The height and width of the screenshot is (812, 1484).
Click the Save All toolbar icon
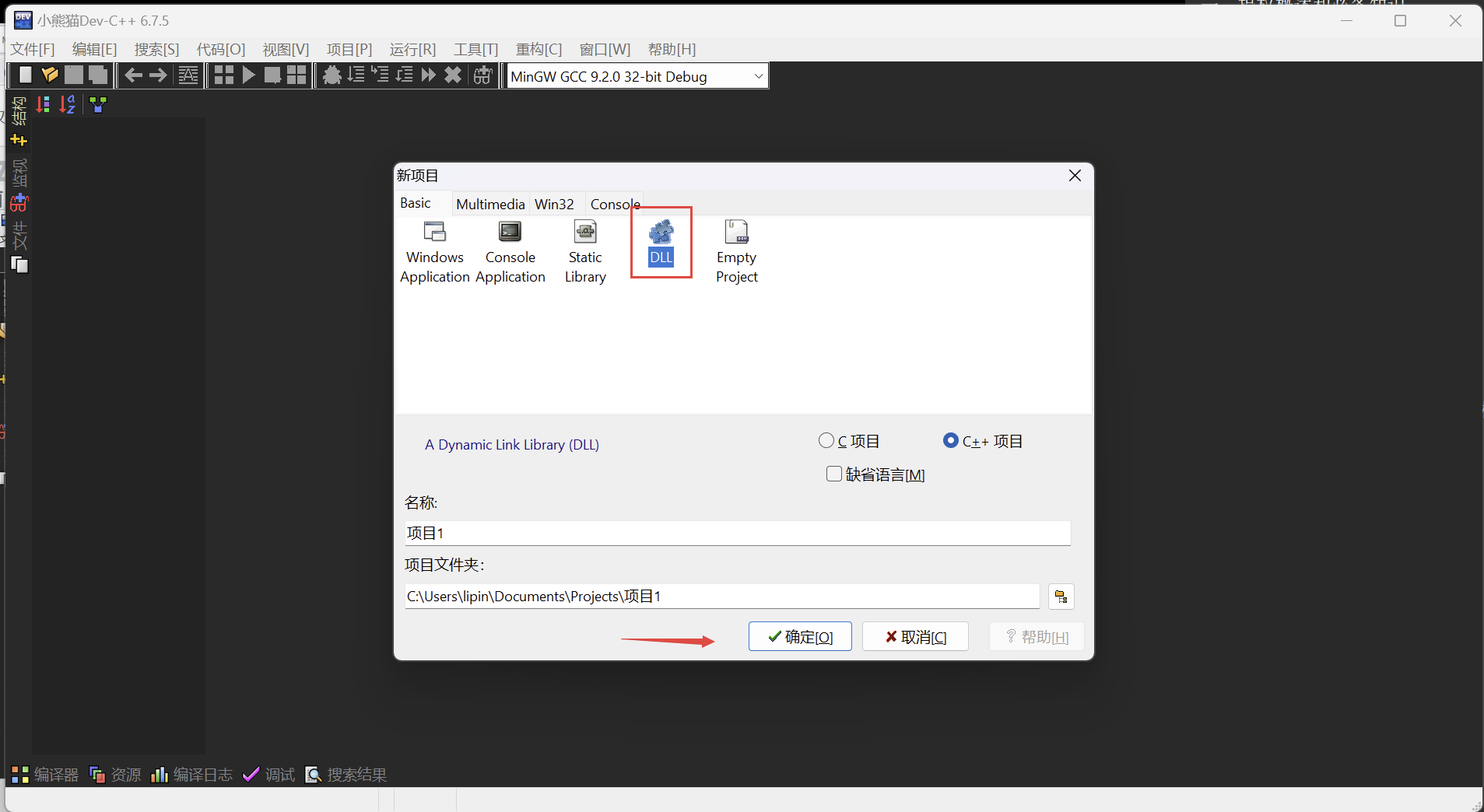point(98,75)
